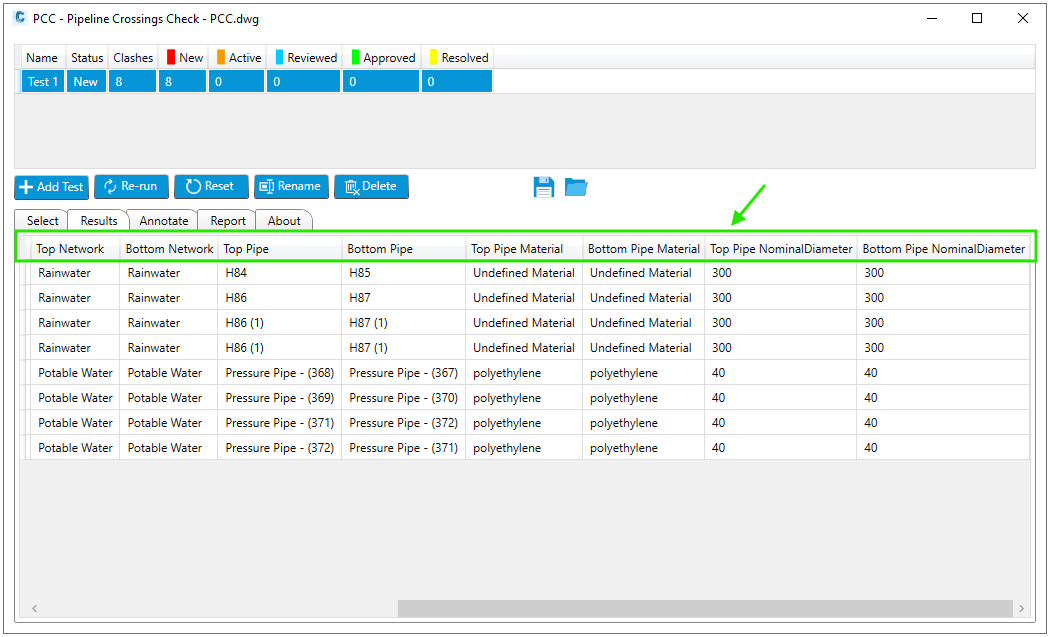The height and width of the screenshot is (637, 1049).
Task: Click the blue folder open icon
Action: pyautogui.click(x=576, y=187)
